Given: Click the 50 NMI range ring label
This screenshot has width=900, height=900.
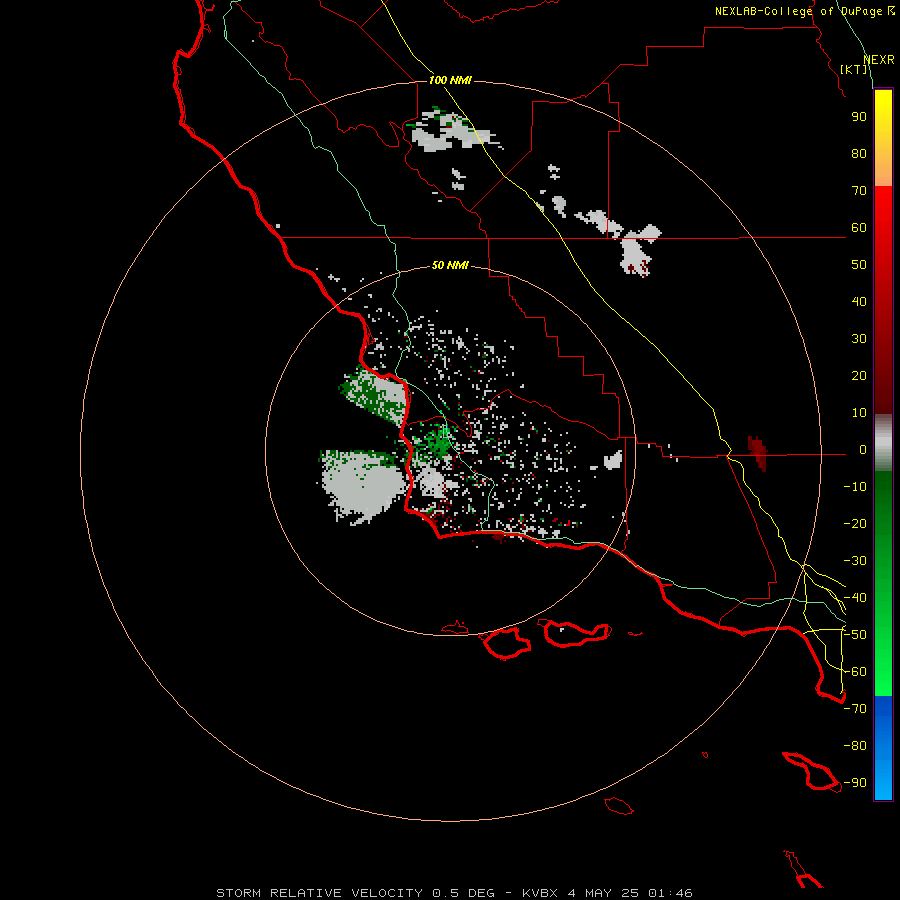Looking at the screenshot, I should coord(450,265).
